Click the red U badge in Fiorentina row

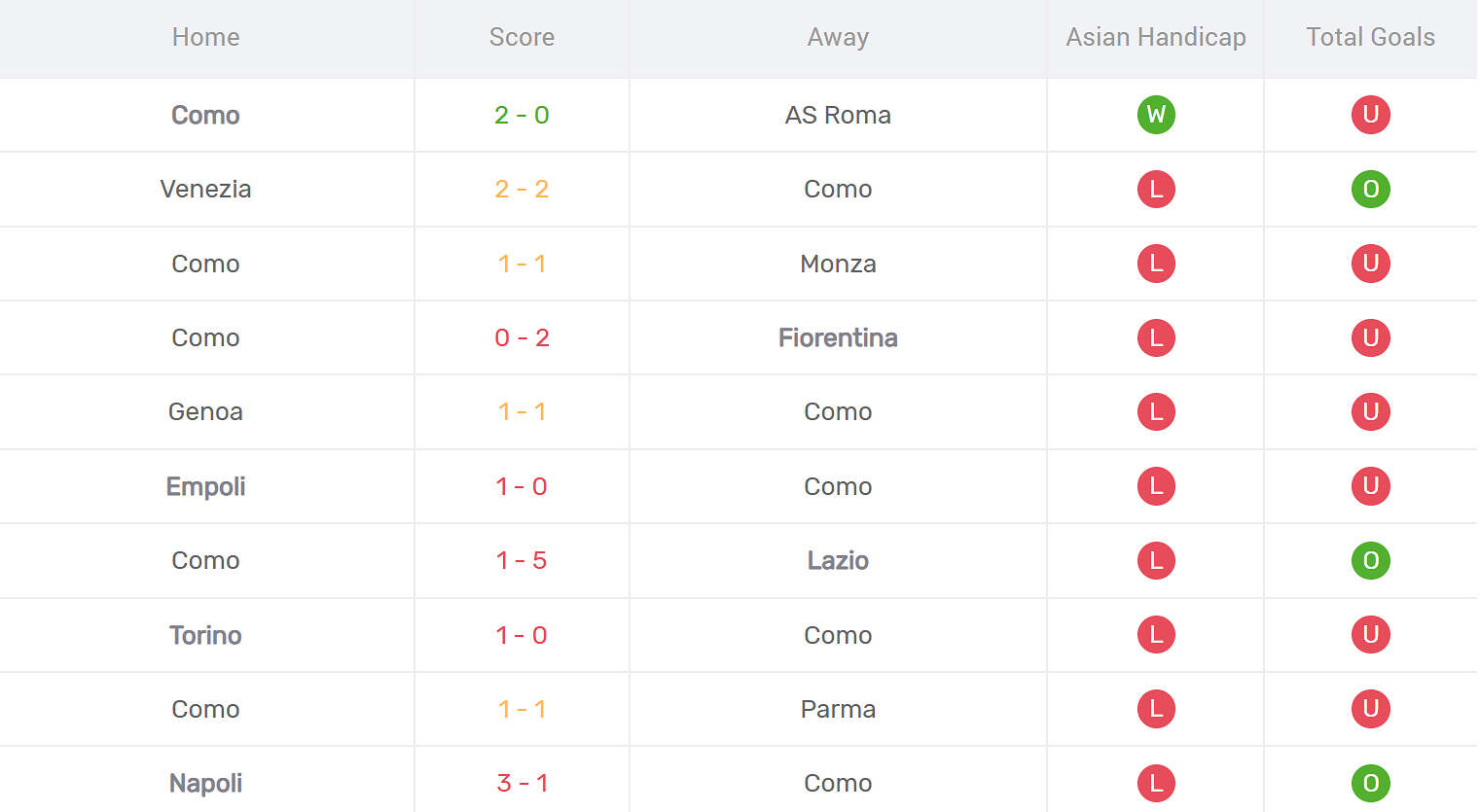tap(1370, 337)
